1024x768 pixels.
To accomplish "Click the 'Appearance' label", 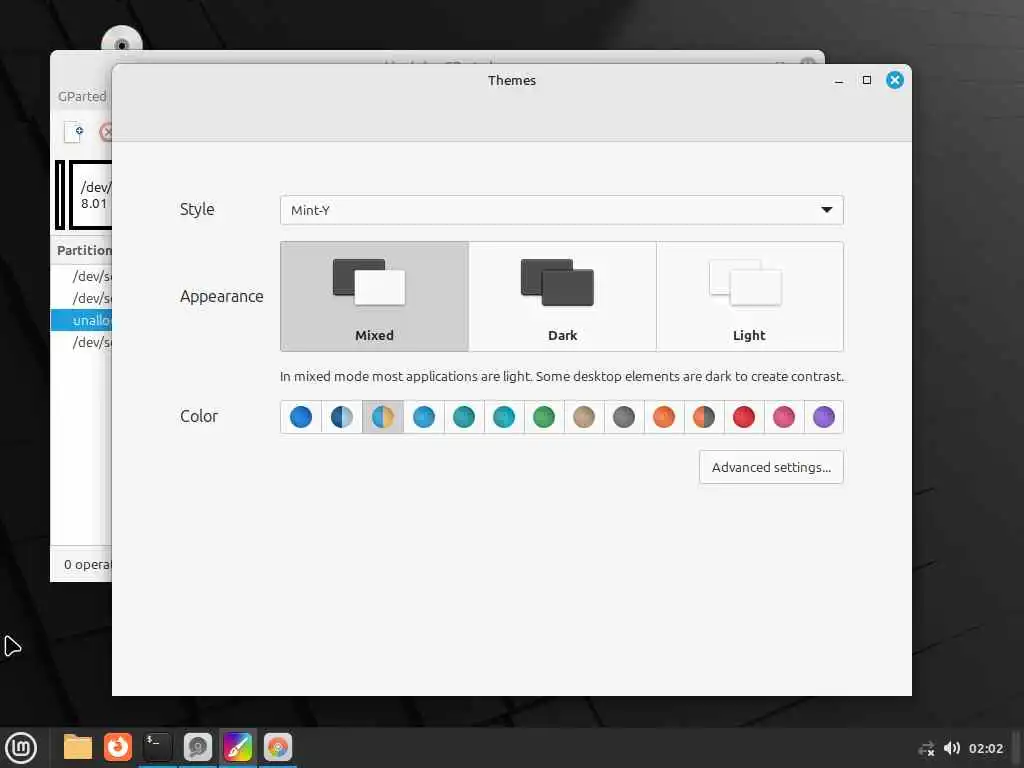I will coord(222,296).
